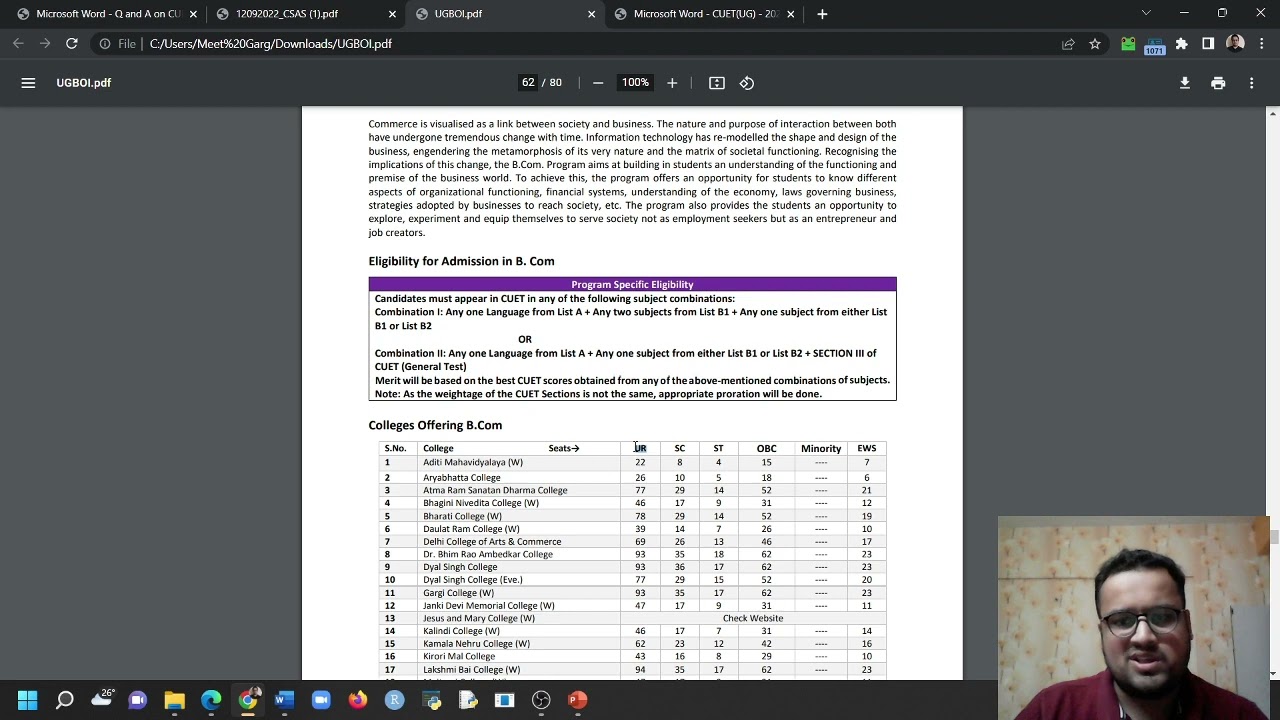Open a new Chrome tab

point(822,14)
